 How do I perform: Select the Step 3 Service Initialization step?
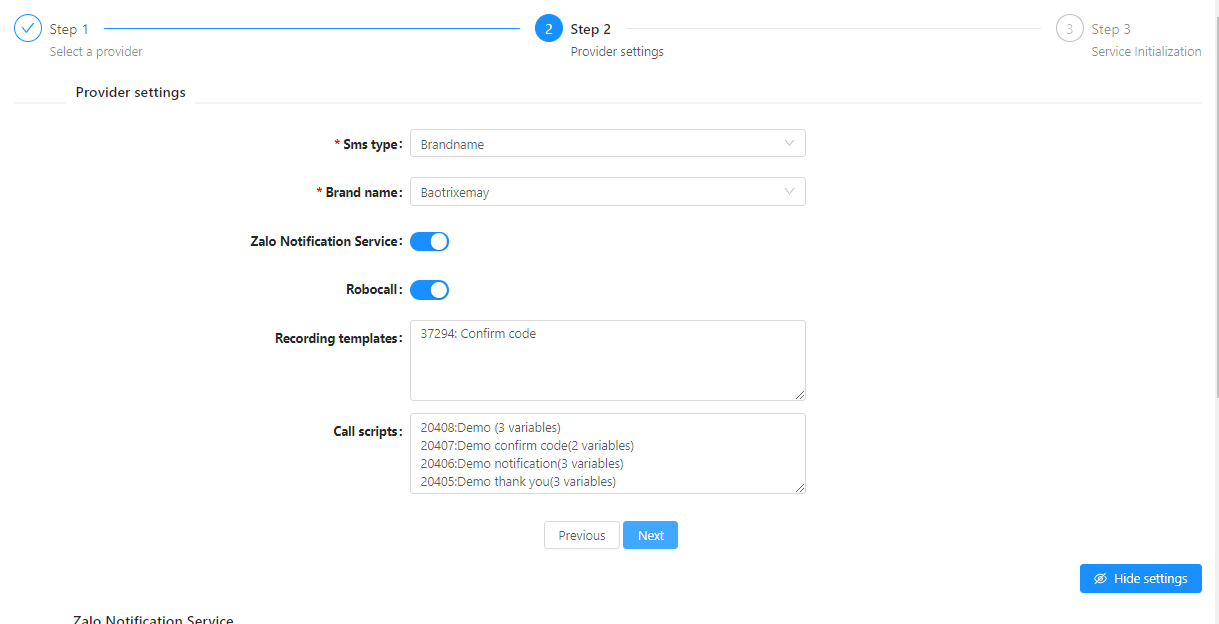[1146, 51]
